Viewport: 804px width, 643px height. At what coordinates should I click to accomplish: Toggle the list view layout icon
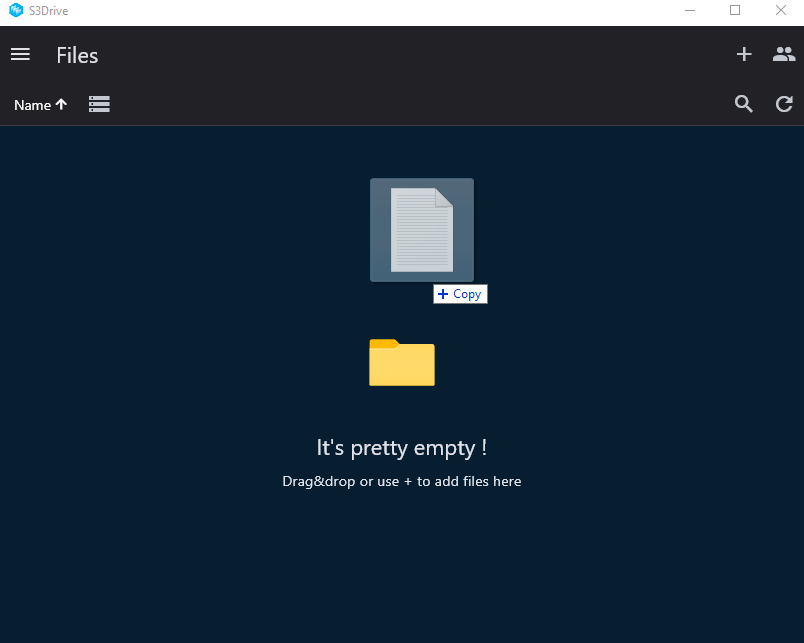coord(99,104)
